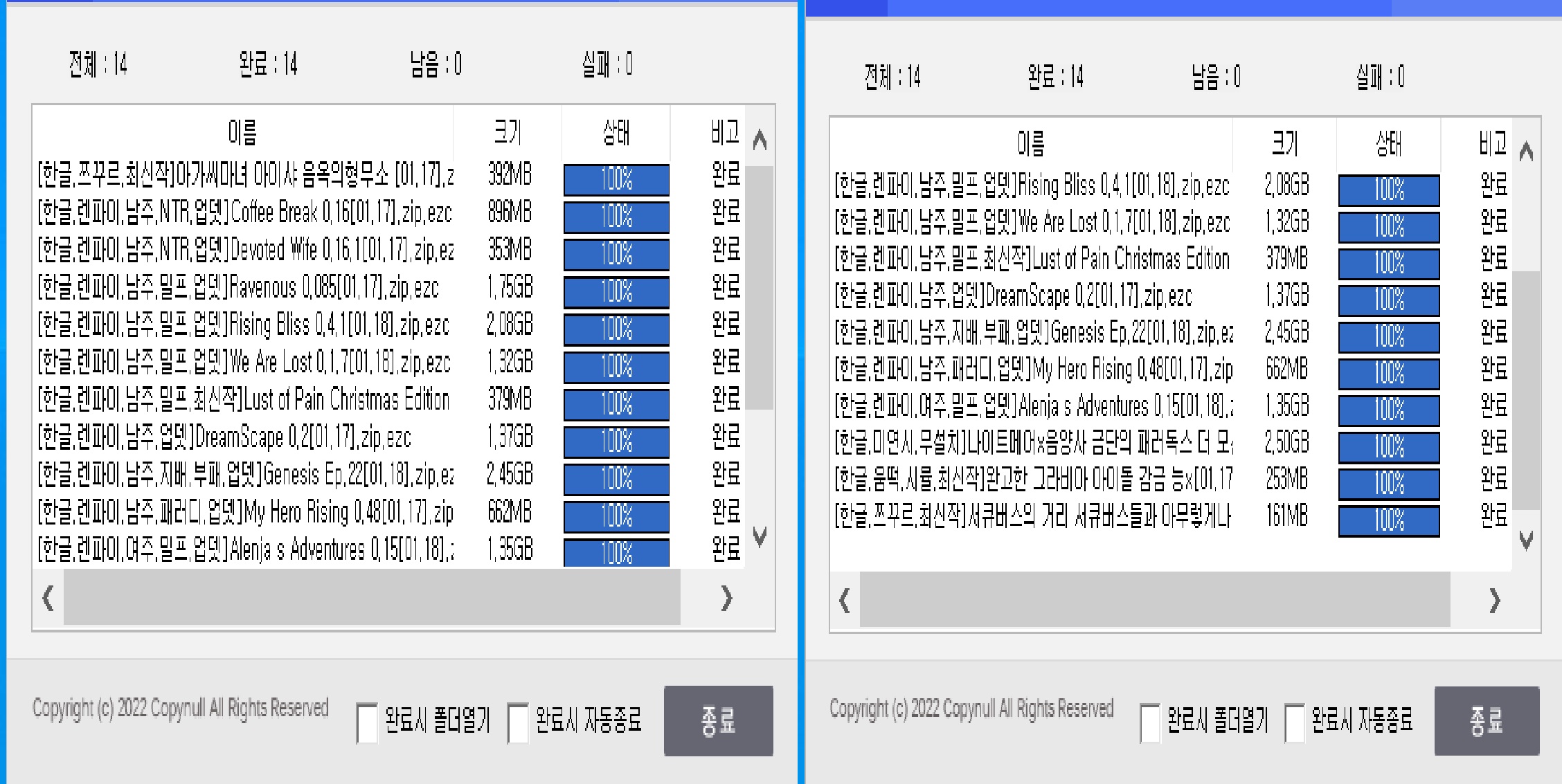Click scroll up arrow in left list
Viewport: 1562px width, 784px height.
760,140
